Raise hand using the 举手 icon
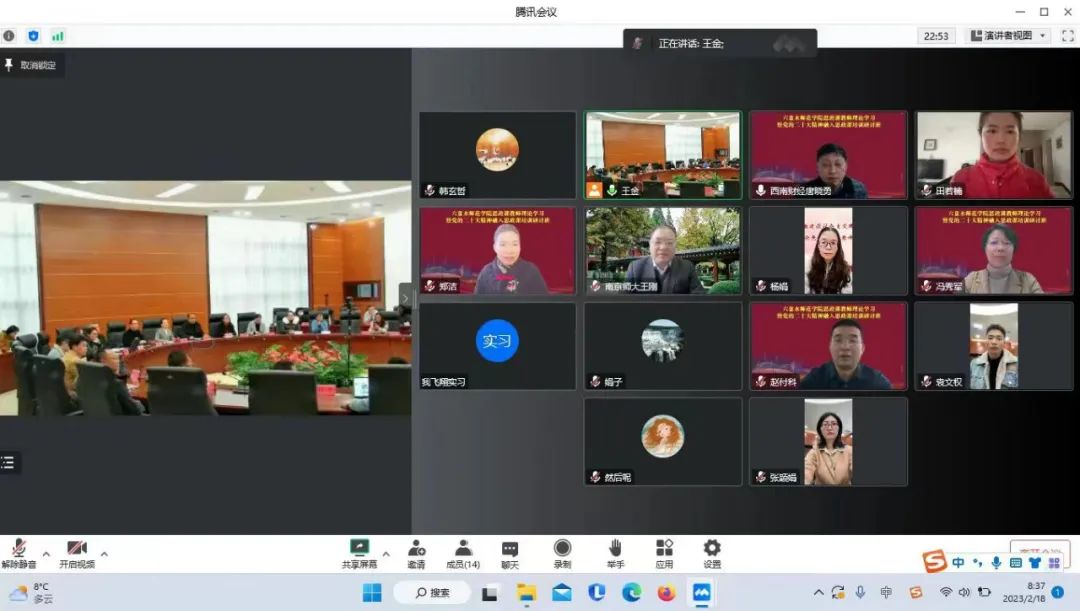 click(x=615, y=550)
